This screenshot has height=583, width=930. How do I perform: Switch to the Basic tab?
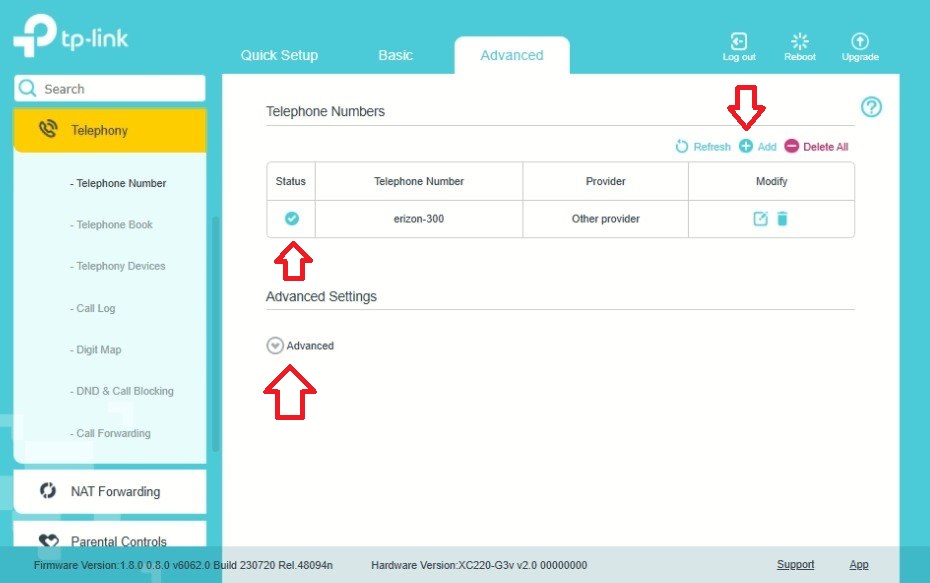pos(395,55)
